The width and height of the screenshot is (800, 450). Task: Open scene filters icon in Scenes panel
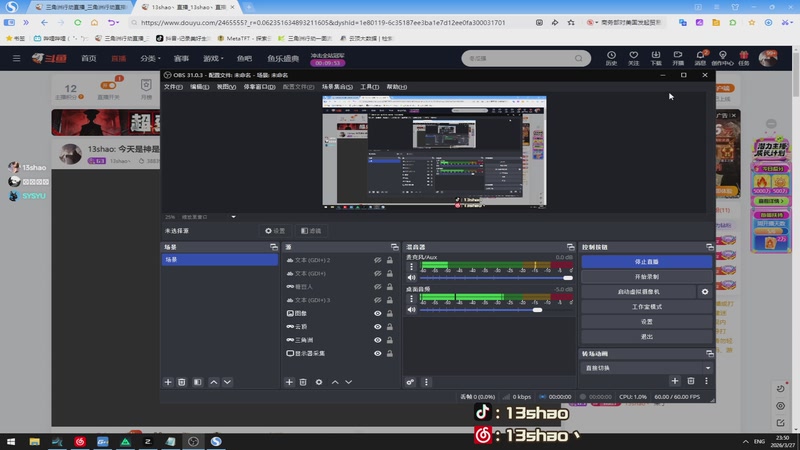tap(197, 382)
